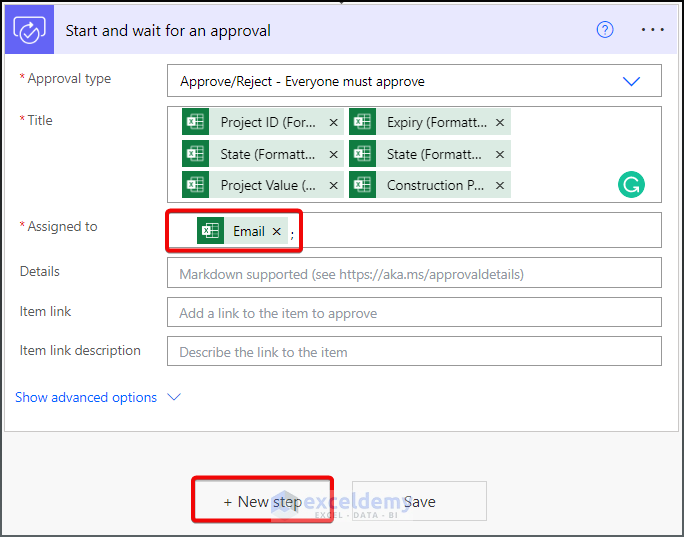This screenshot has width=684, height=537.
Task: Focus the Item link description field
Action: (x=414, y=352)
